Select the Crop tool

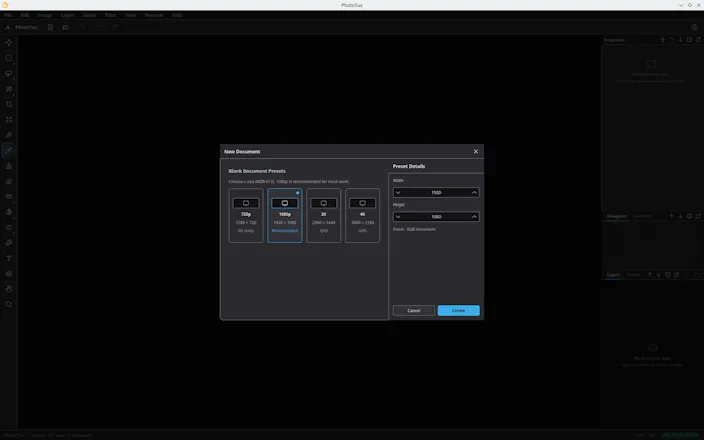point(9,104)
